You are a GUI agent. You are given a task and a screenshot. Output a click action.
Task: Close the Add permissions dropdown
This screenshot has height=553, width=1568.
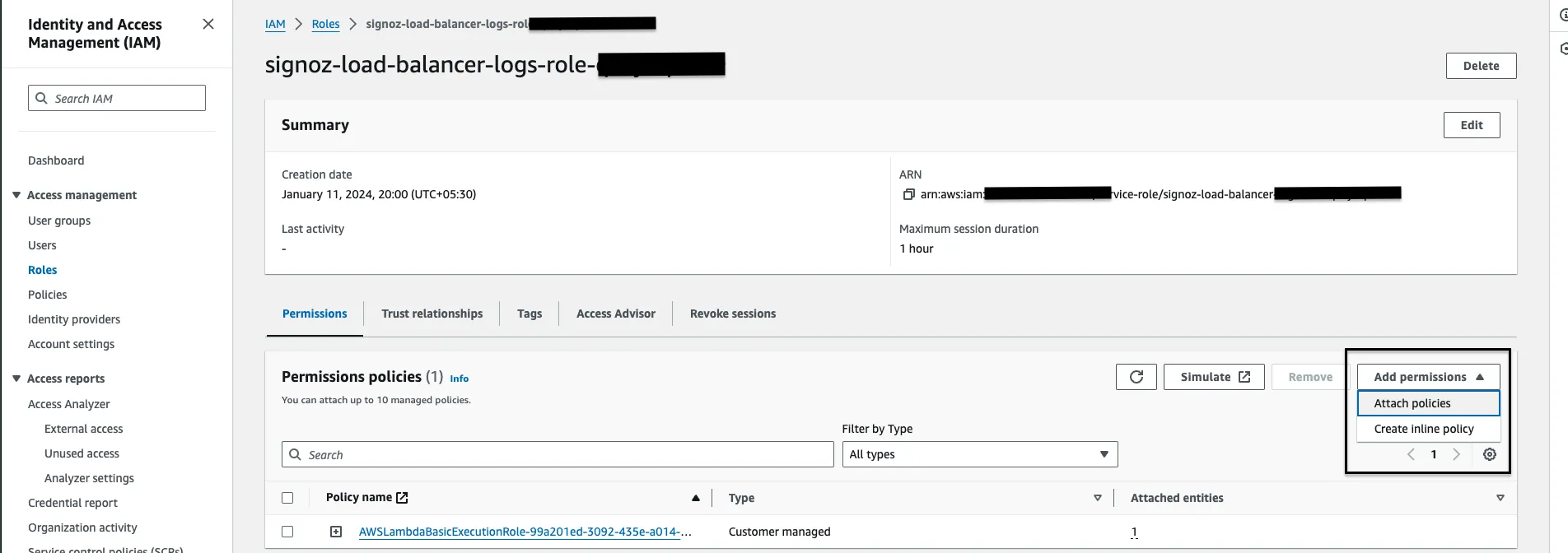[x=1429, y=377]
